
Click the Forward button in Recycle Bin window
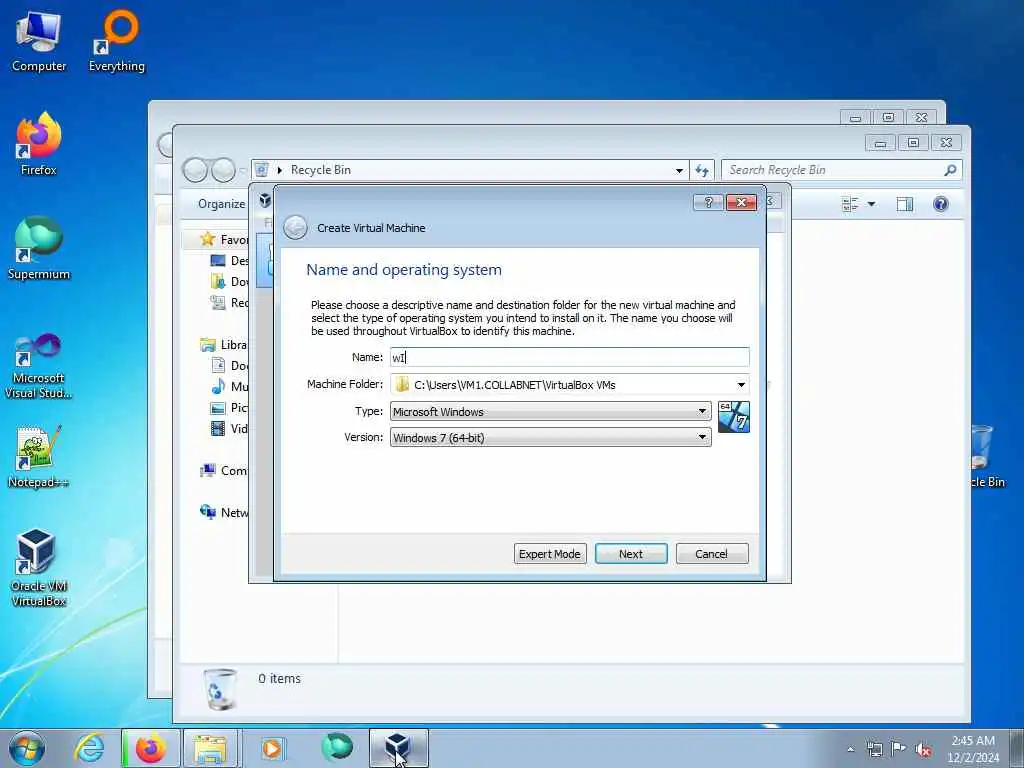(223, 170)
